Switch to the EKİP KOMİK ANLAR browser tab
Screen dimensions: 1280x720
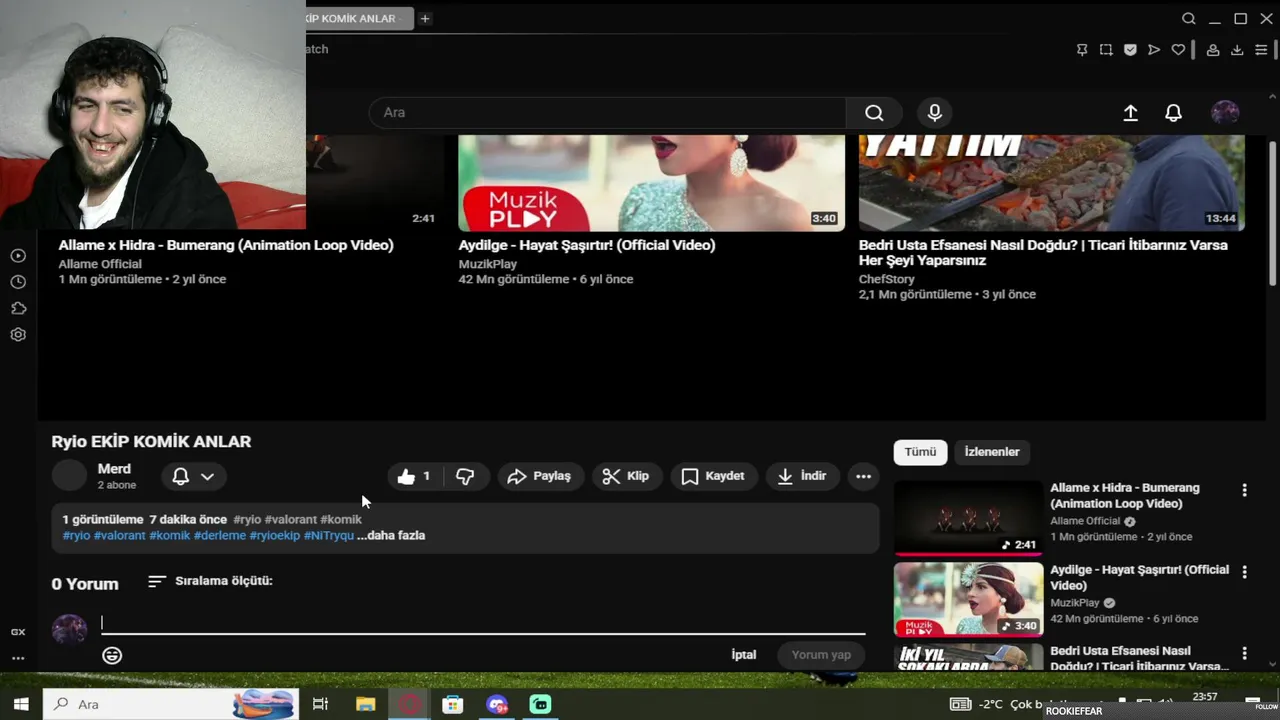[x=360, y=18]
